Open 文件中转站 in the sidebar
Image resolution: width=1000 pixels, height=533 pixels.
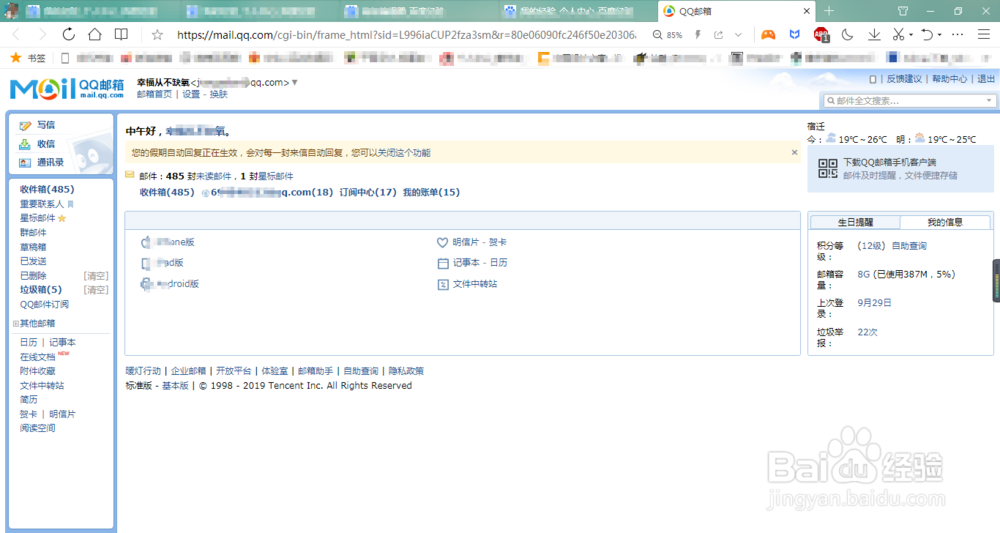[41, 385]
